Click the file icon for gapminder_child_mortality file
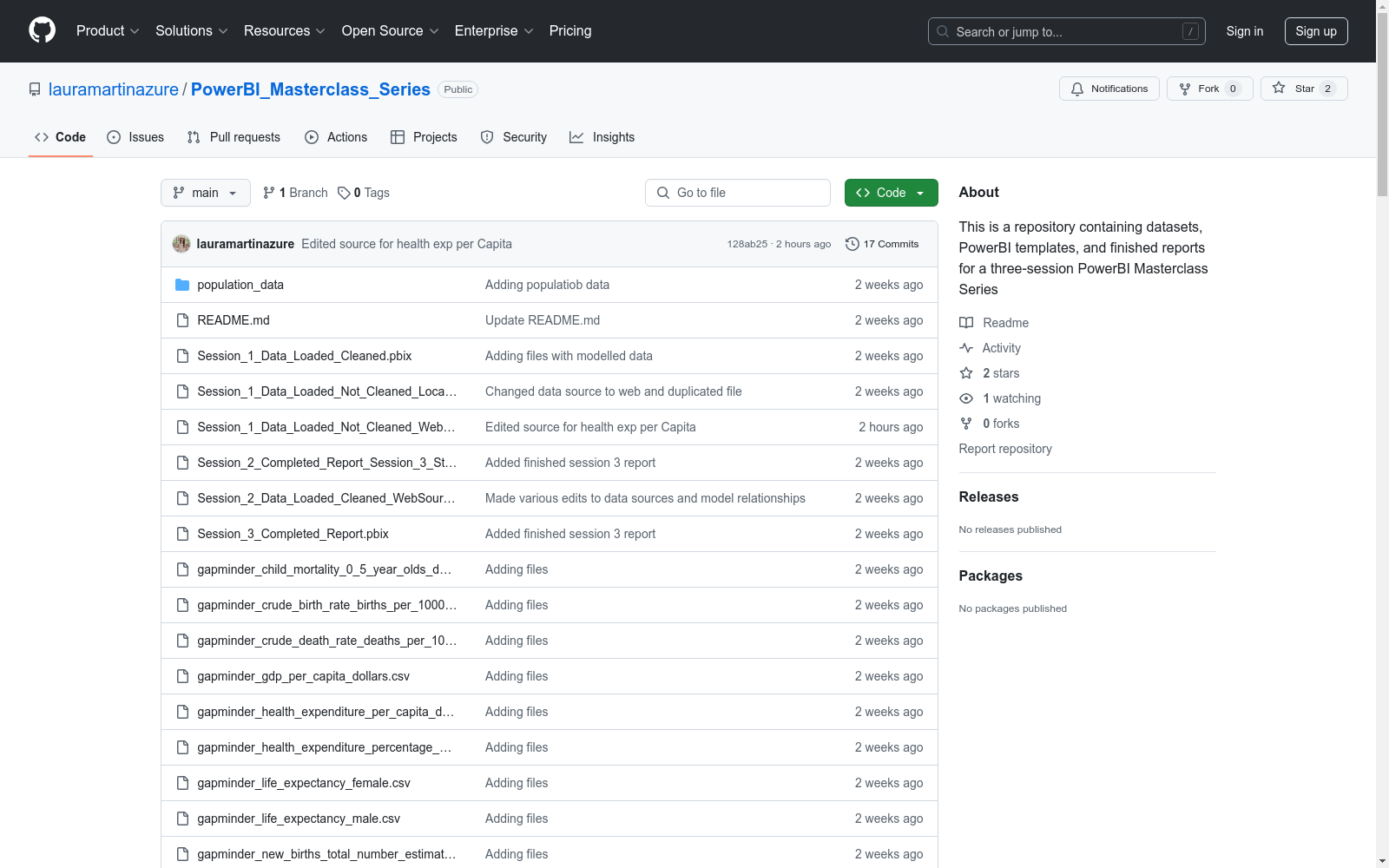1389x868 pixels. (182, 569)
